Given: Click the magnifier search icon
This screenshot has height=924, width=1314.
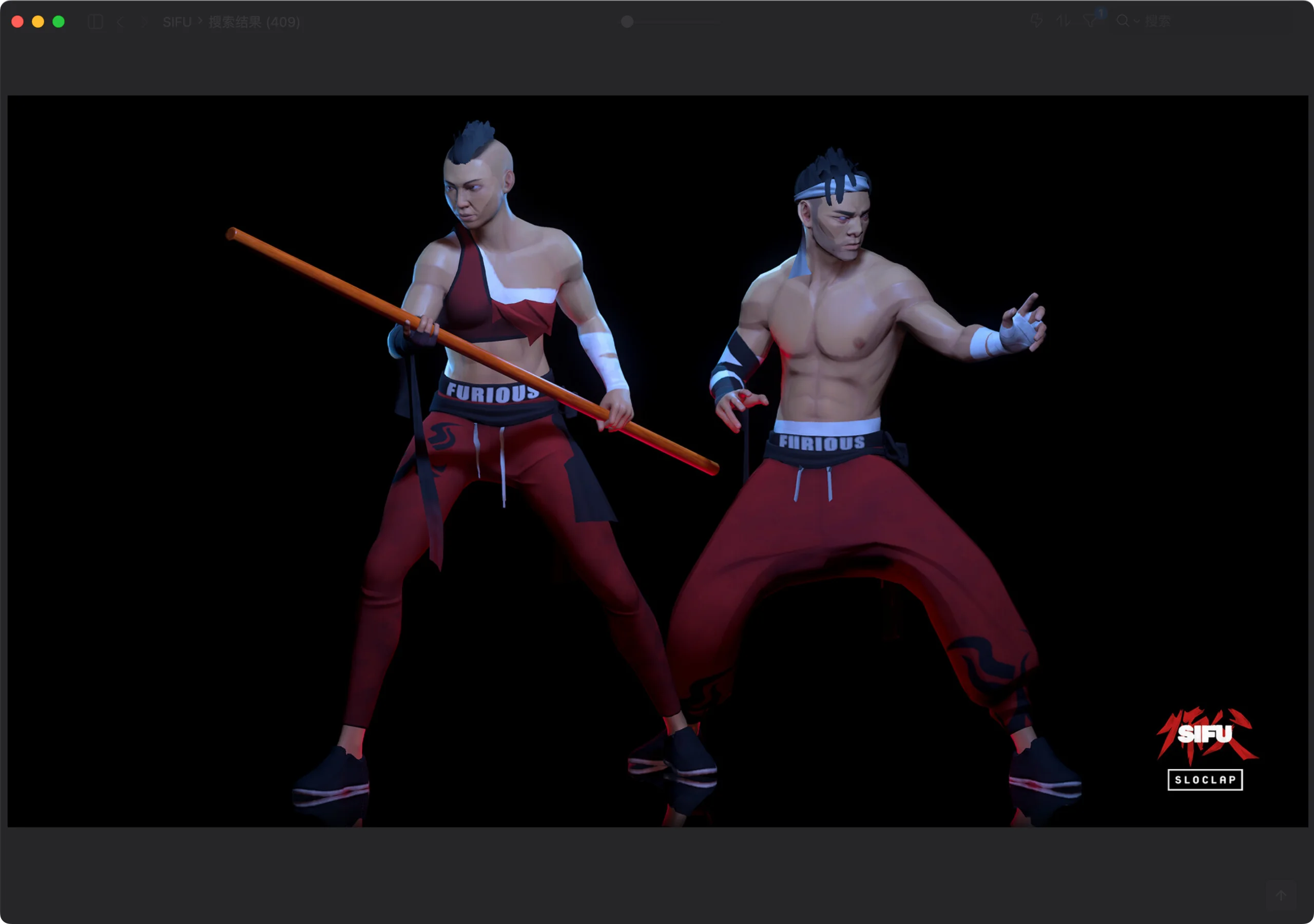Looking at the screenshot, I should (x=1123, y=21).
